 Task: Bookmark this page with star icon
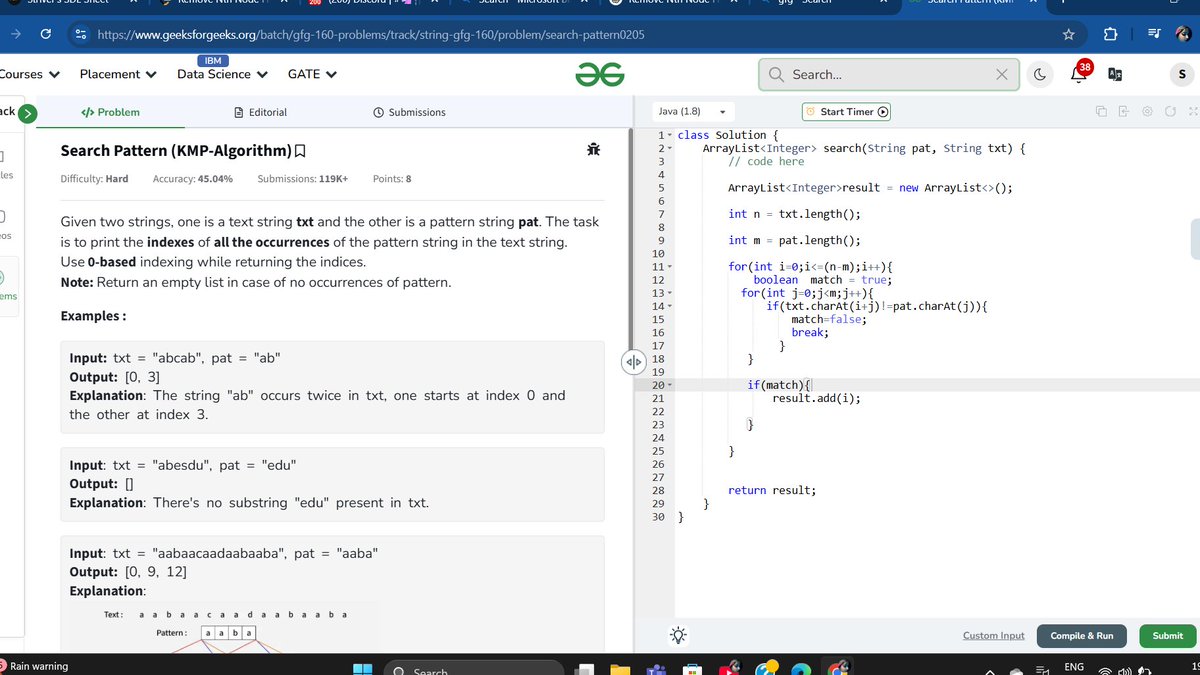coord(1068,35)
